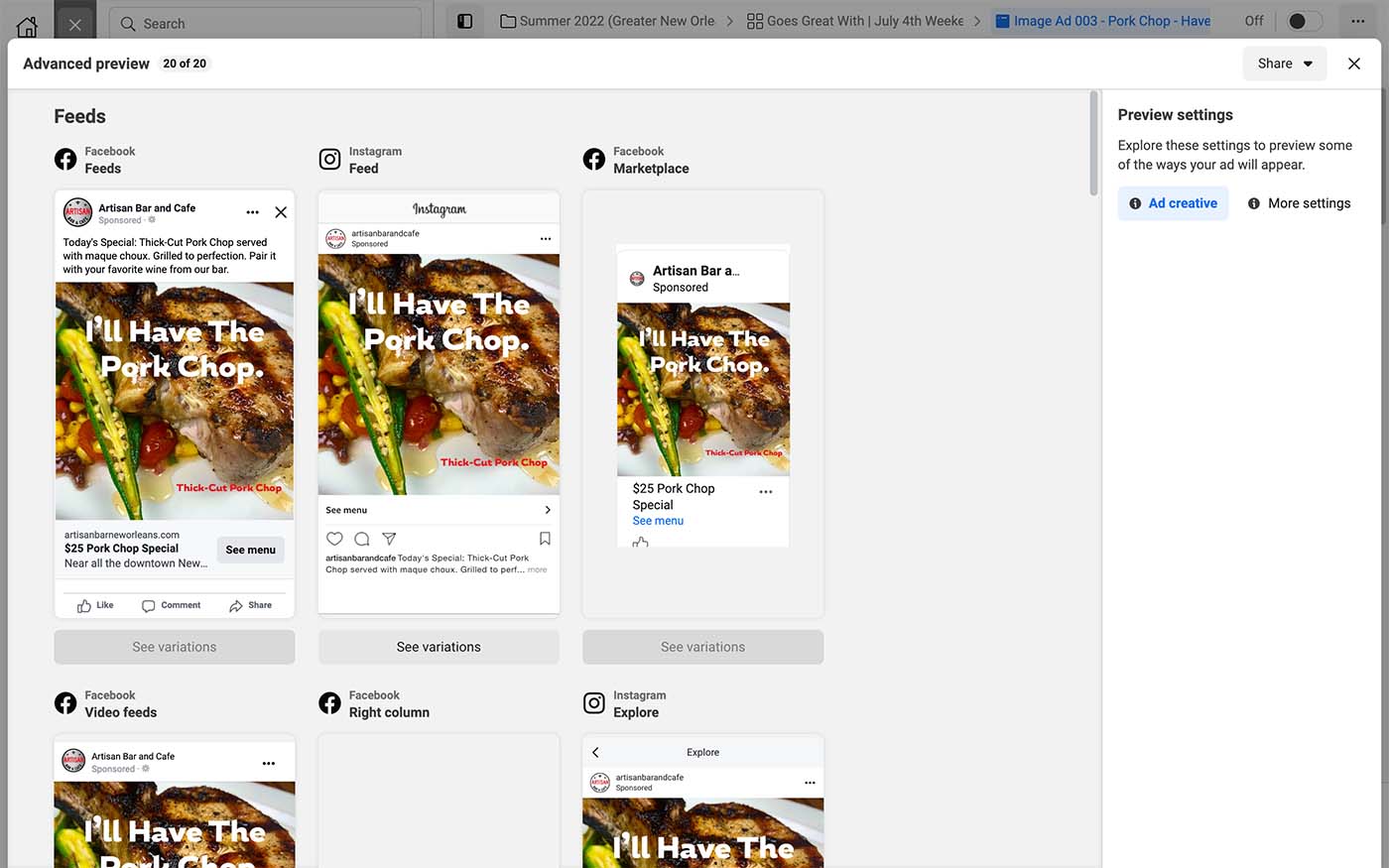Click the Instagram comment bubble icon
This screenshot has width=1389, height=868.
362,539
